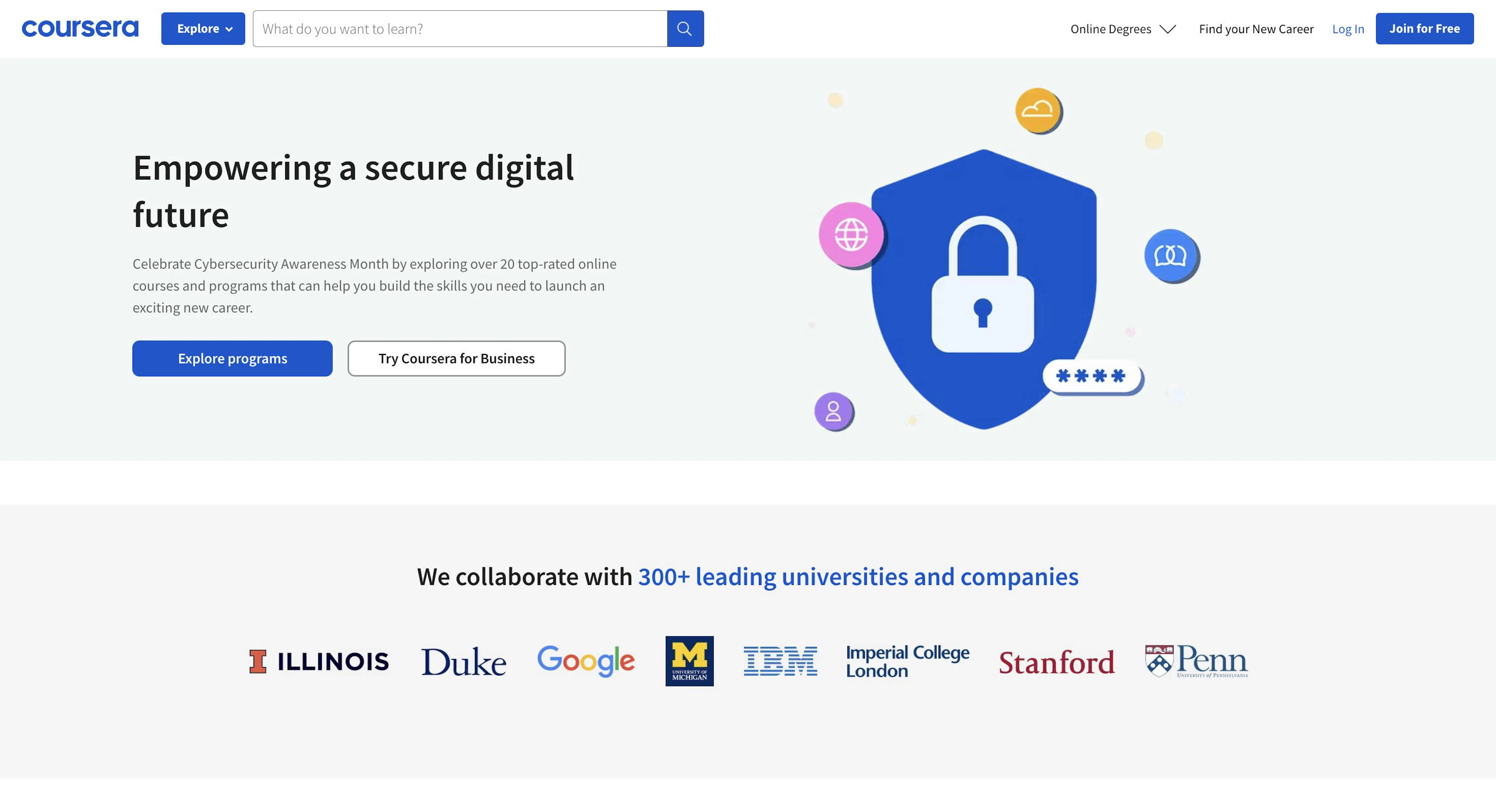This screenshot has height=812, width=1496.
Task: Click the Imperial College London logo
Action: [908, 661]
